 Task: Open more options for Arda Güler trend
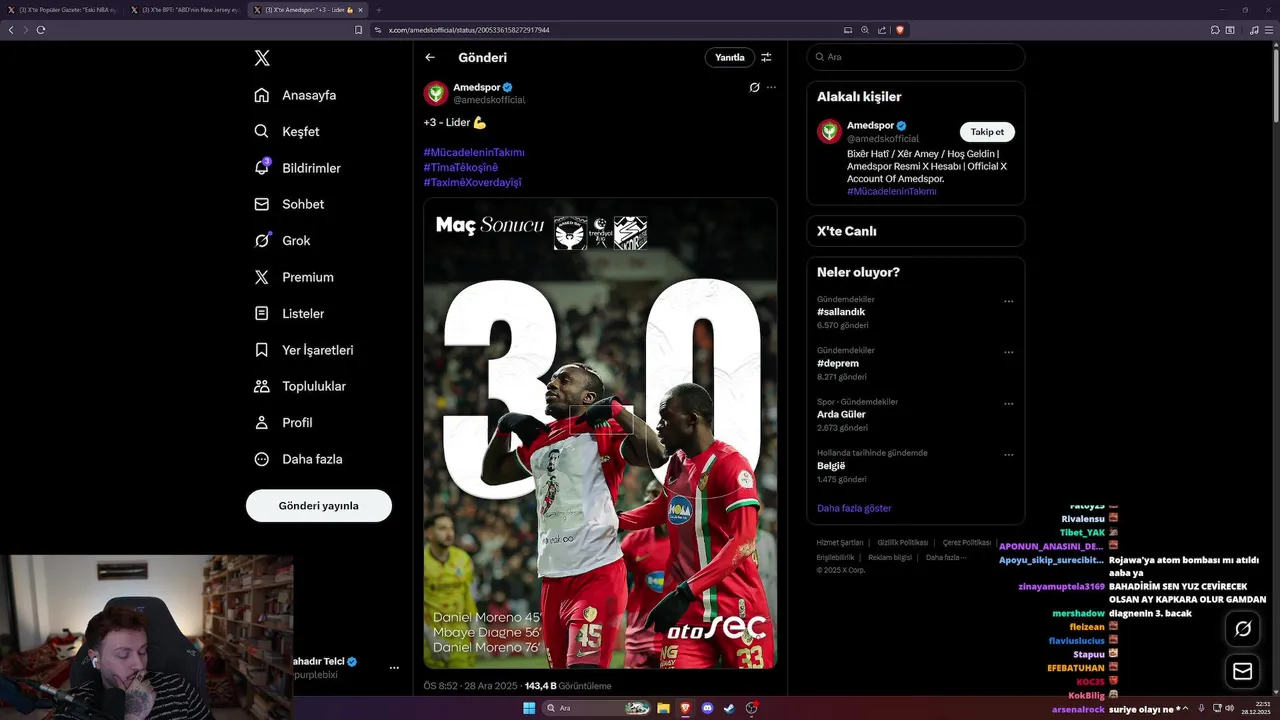point(1008,403)
